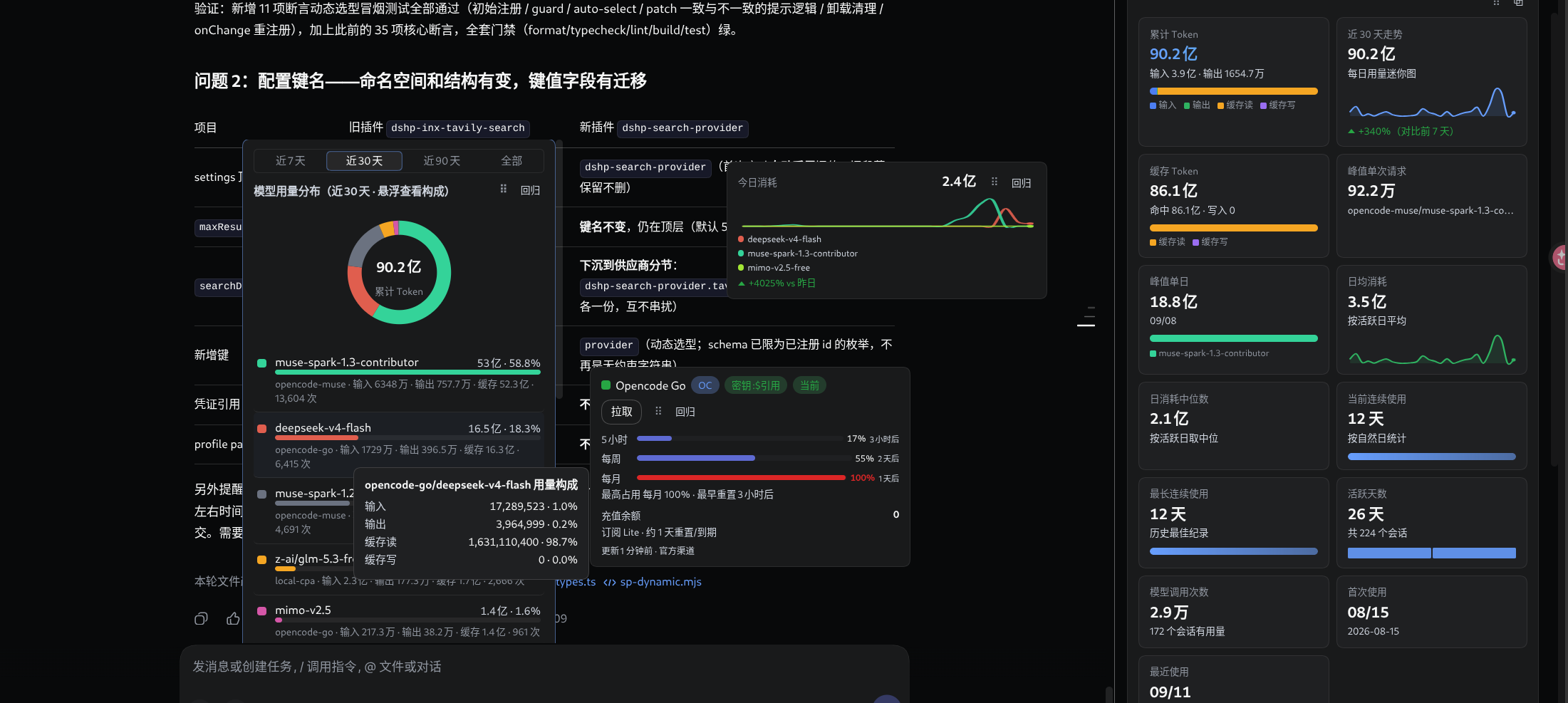Click the 峰值单次请求 92.2万 card
This screenshot has height=703, width=1568.
coord(1431,205)
